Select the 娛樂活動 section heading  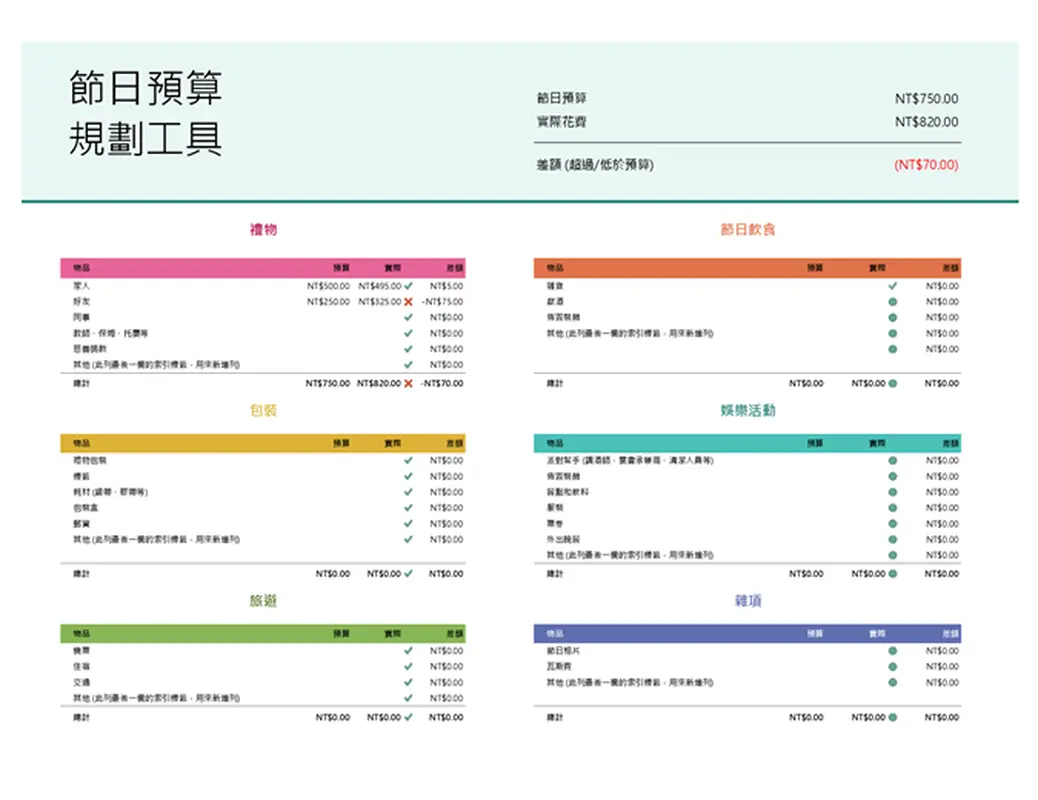coord(747,411)
